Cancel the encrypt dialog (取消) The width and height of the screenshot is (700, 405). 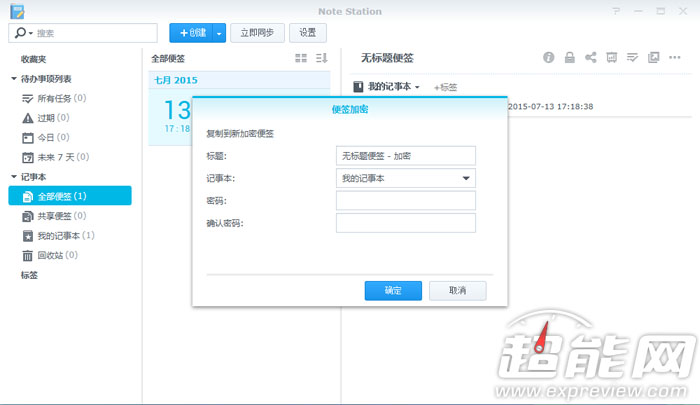coord(458,291)
